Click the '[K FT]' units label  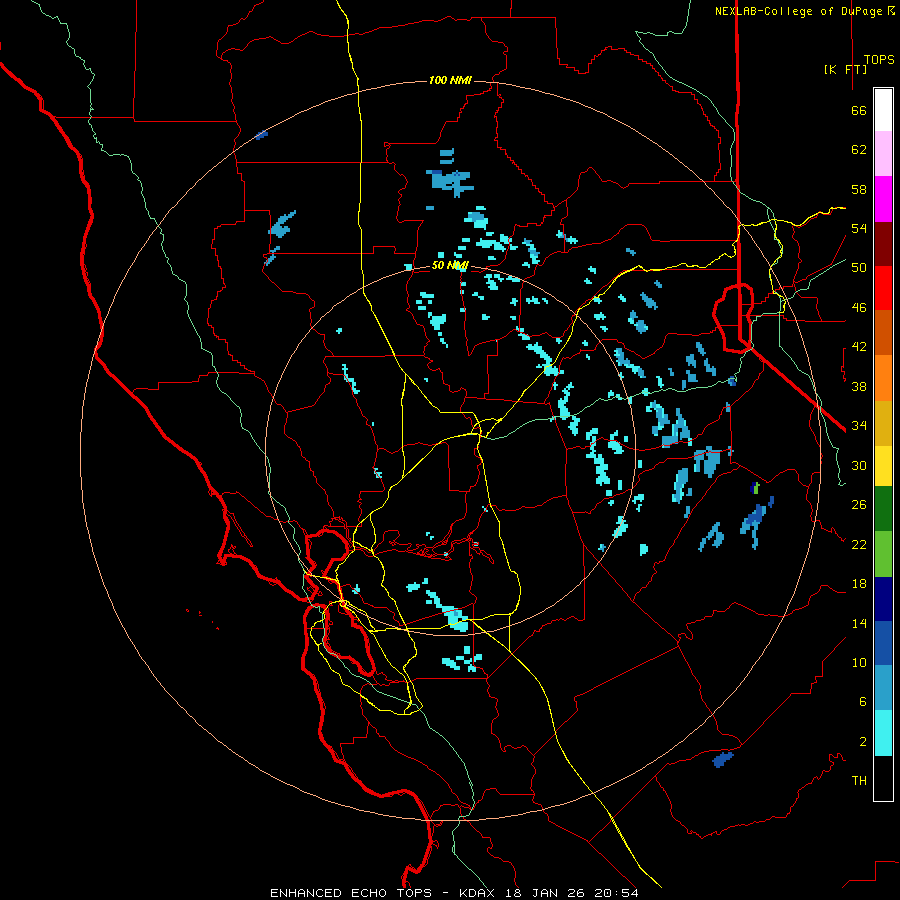click(845, 69)
